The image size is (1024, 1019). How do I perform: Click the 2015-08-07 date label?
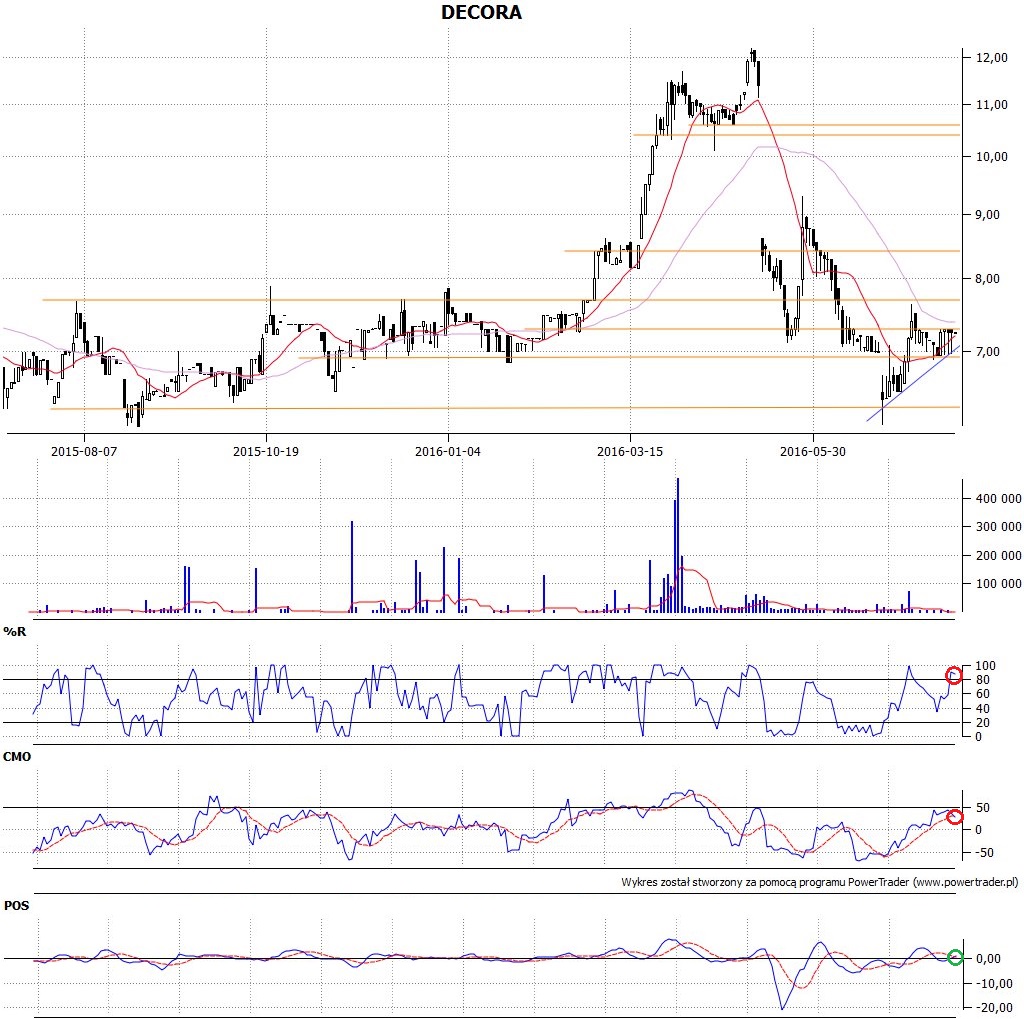[84, 451]
